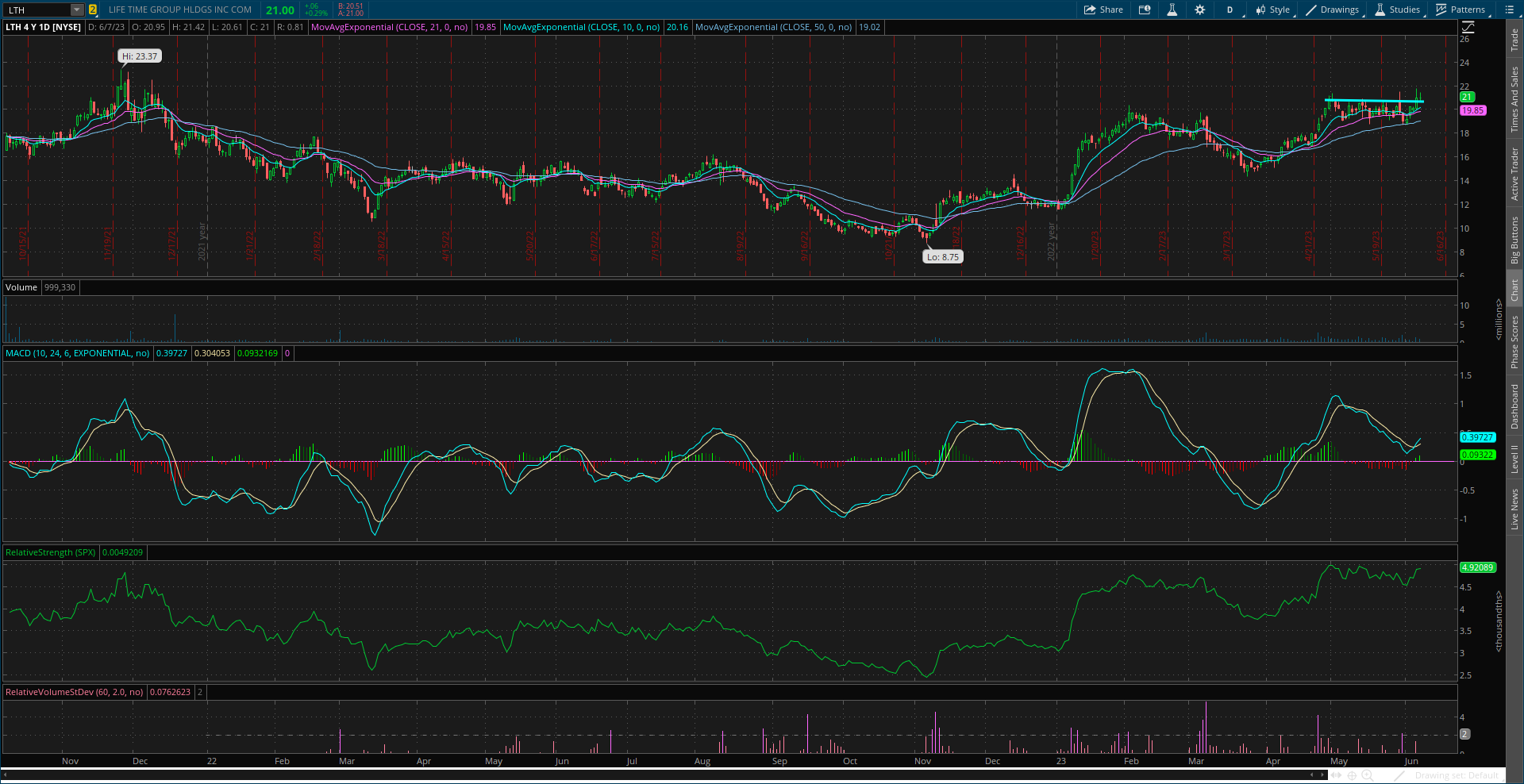Select the MovAvgExponential 10 study label
Image resolution: width=1524 pixels, height=784 pixels.
point(582,27)
